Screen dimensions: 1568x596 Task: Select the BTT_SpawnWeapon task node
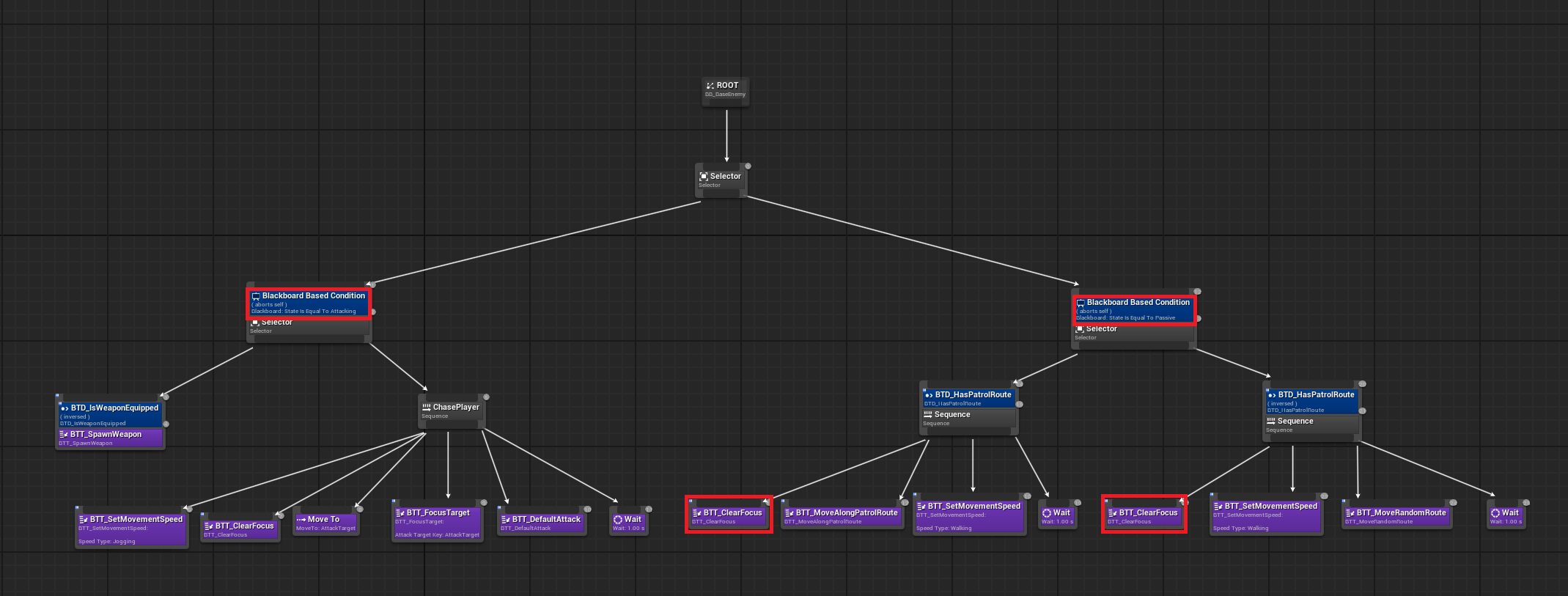click(110, 438)
